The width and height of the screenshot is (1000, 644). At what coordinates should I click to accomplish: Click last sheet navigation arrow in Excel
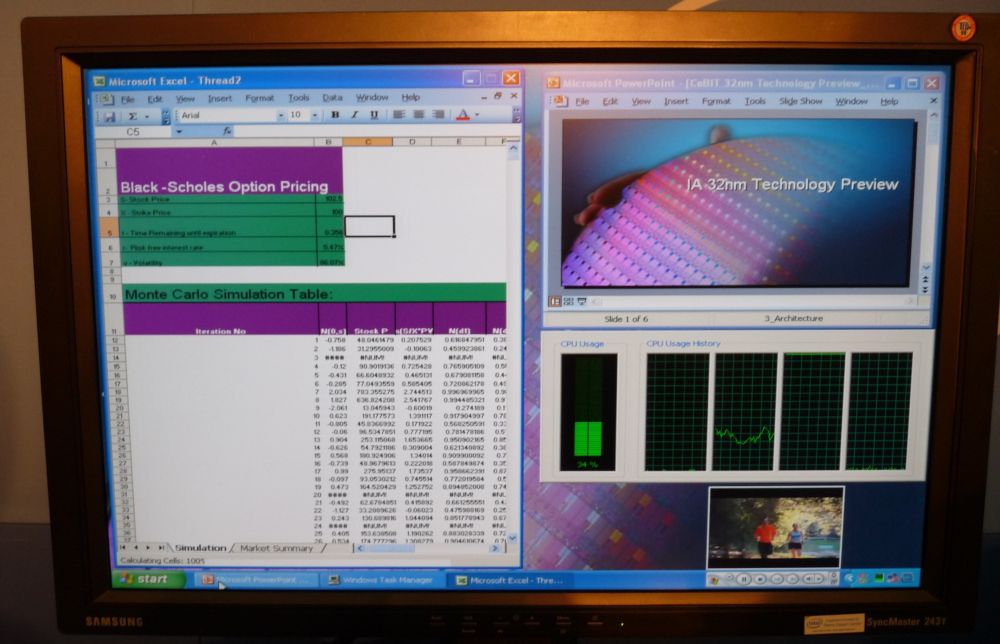(161, 548)
